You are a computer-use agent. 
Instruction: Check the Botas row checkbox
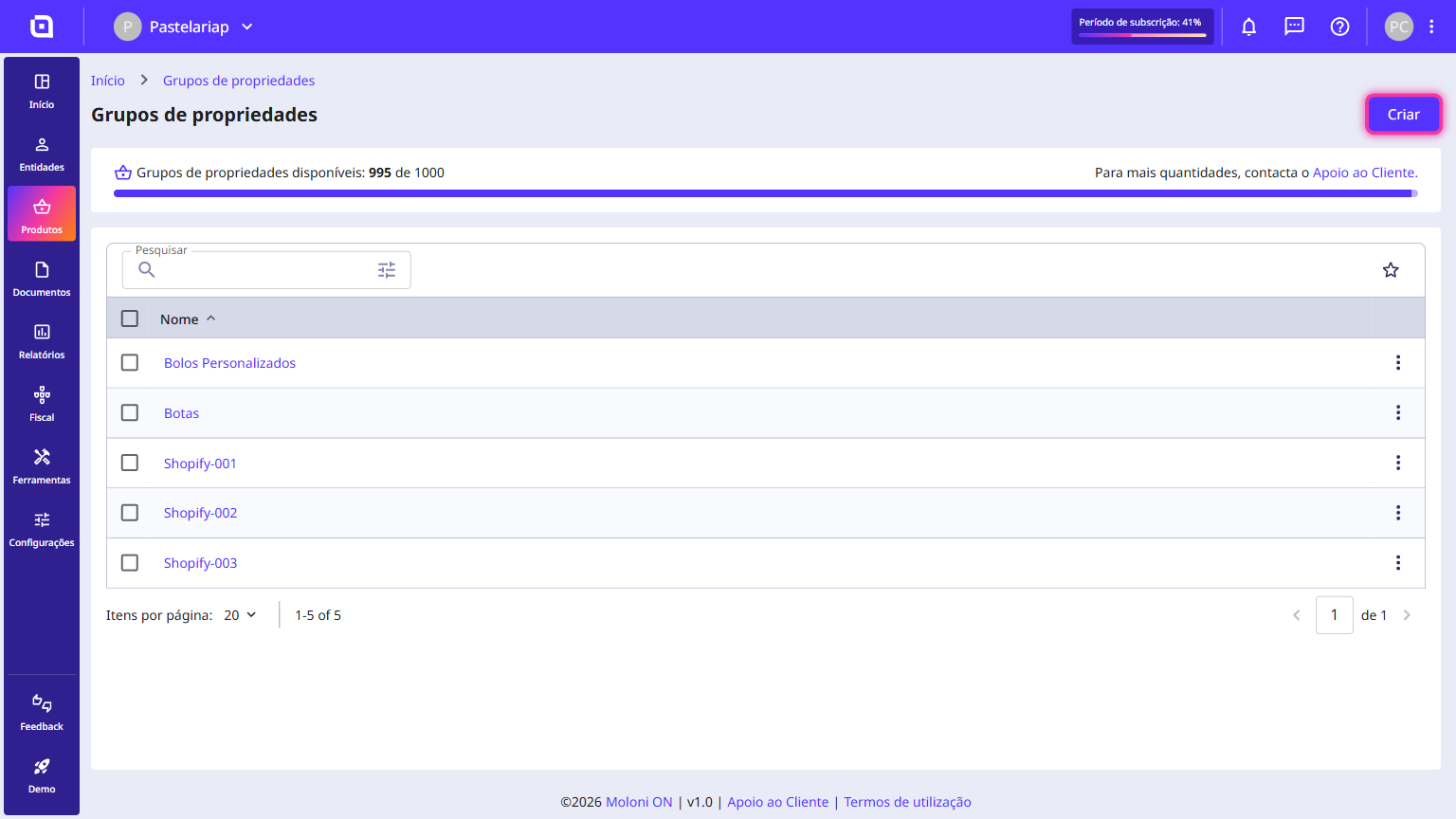pos(130,413)
